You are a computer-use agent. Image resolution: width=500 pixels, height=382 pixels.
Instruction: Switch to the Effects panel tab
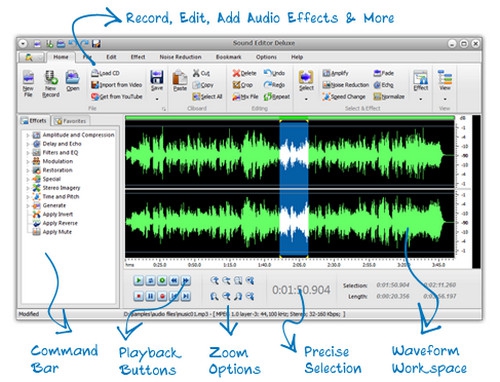(34, 121)
